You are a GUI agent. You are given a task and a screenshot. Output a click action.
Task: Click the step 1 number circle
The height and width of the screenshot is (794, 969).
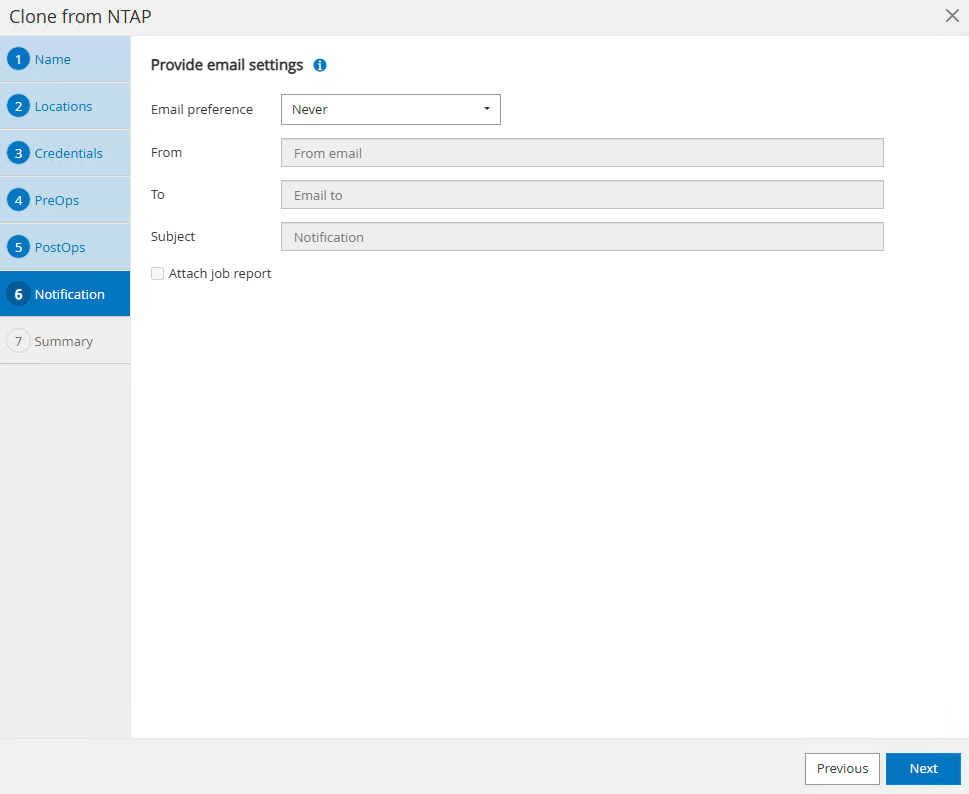click(x=18, y=59)
